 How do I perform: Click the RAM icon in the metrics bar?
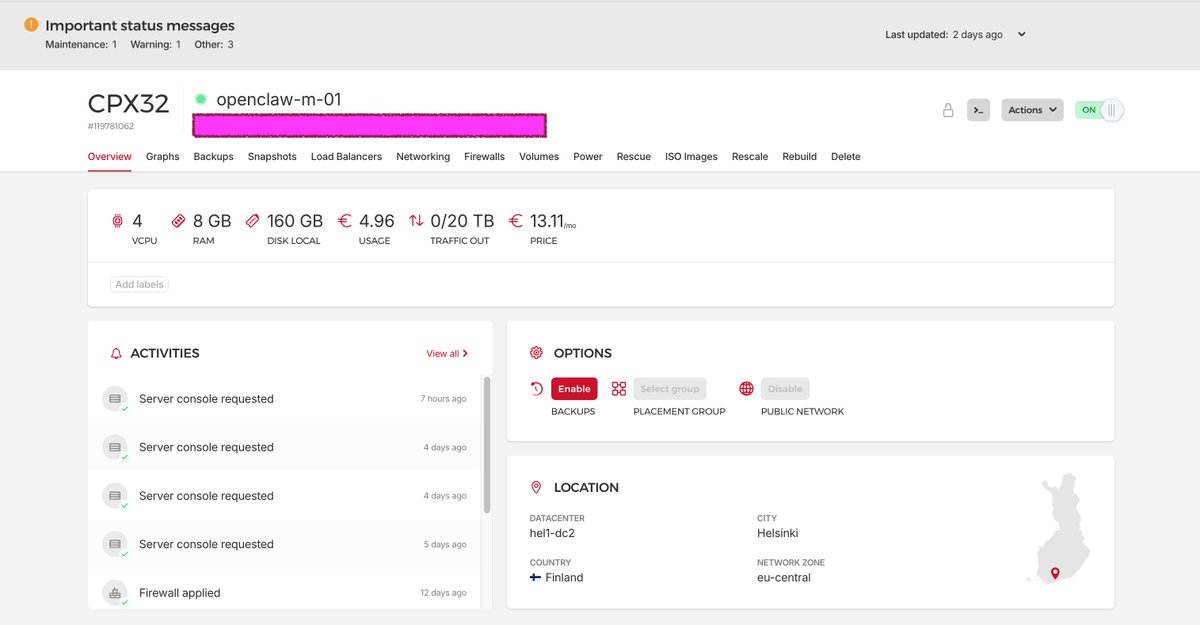178,220
